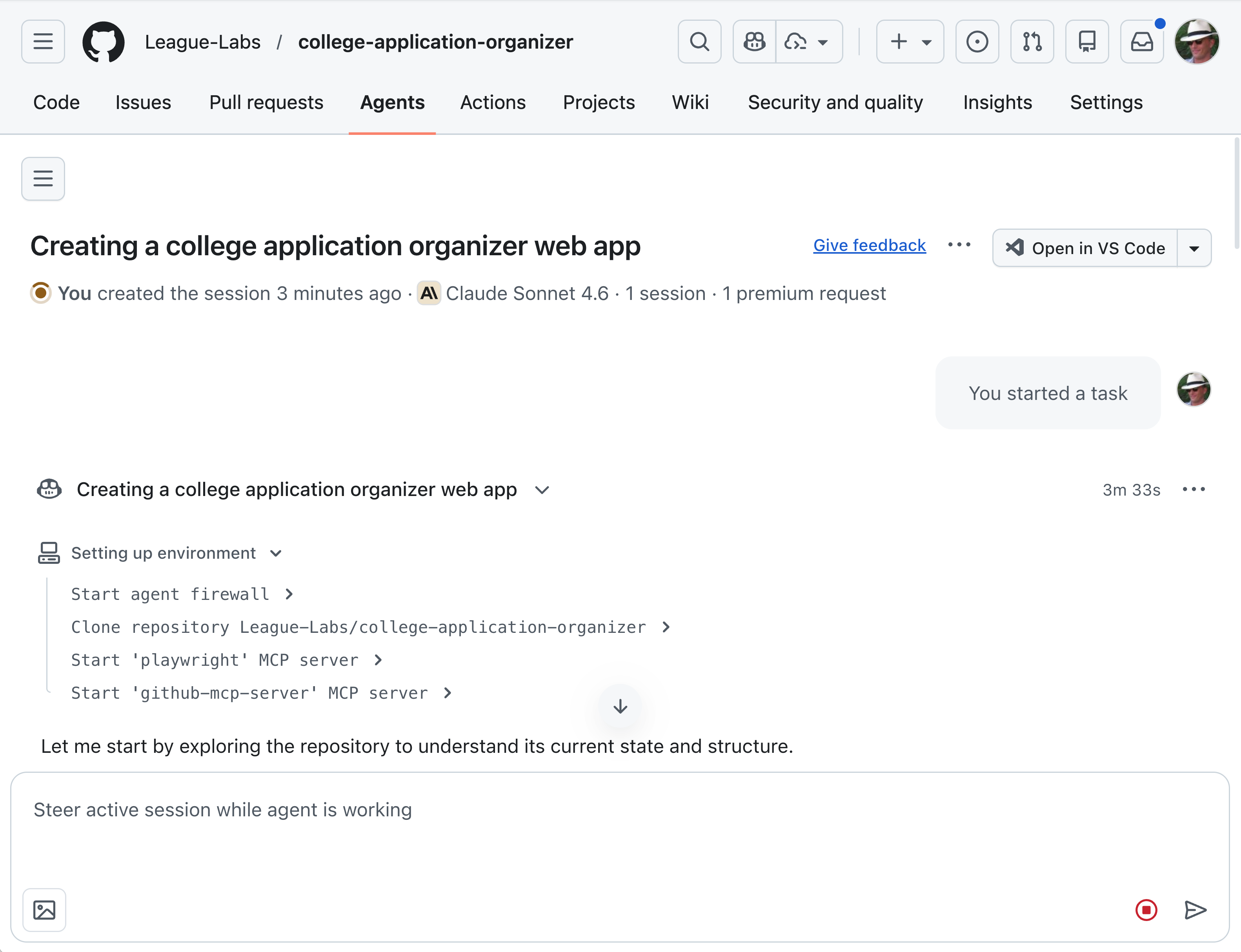This screenshot has width=1241, height=952.
Task: Switch to the Actions tab
Action: (493, 103)
